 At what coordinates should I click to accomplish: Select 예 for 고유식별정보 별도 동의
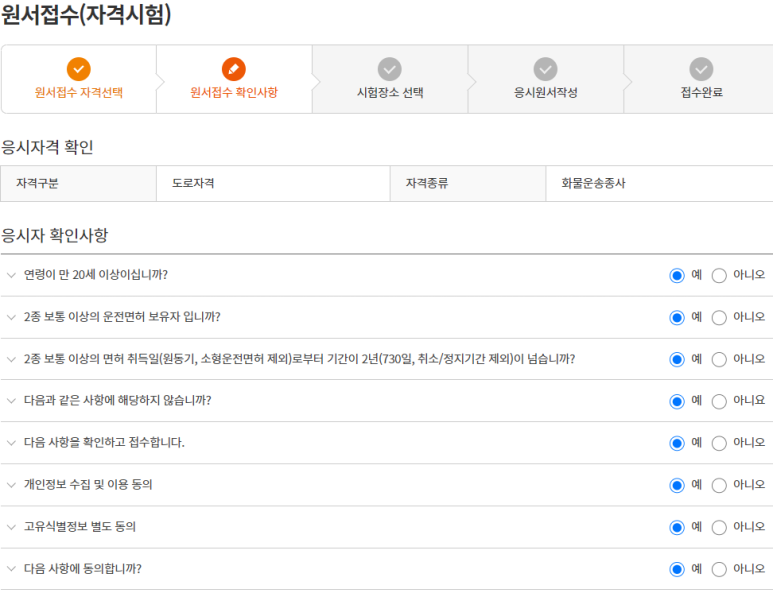coord(677,527)
